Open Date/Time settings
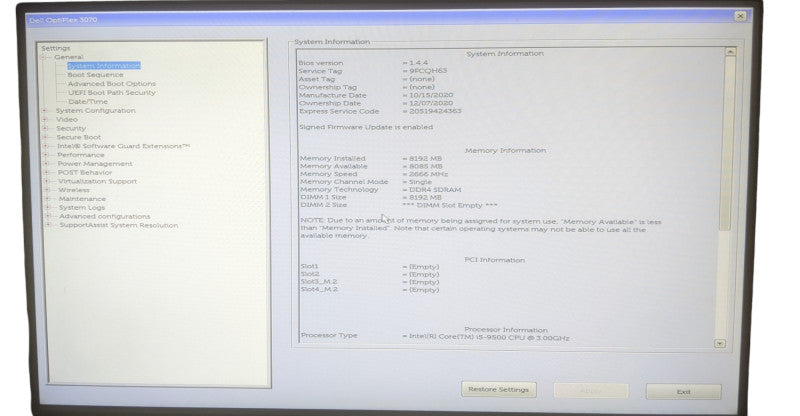 (88, 102)
